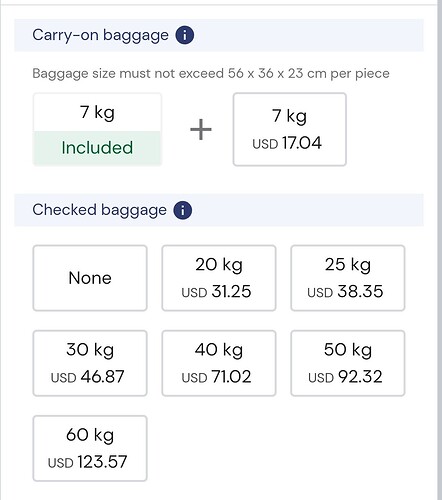Click the vertical scrollbar on right edge

440,250
